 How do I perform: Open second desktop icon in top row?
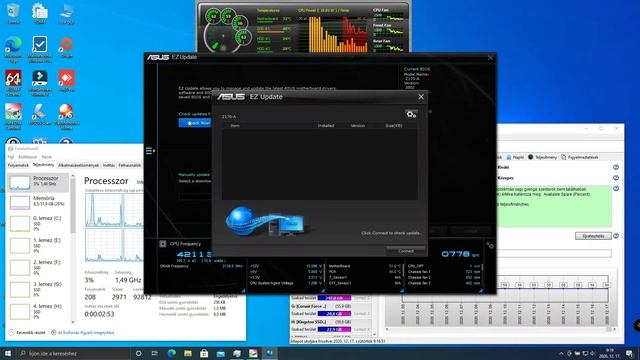click(x=40, y=14)
